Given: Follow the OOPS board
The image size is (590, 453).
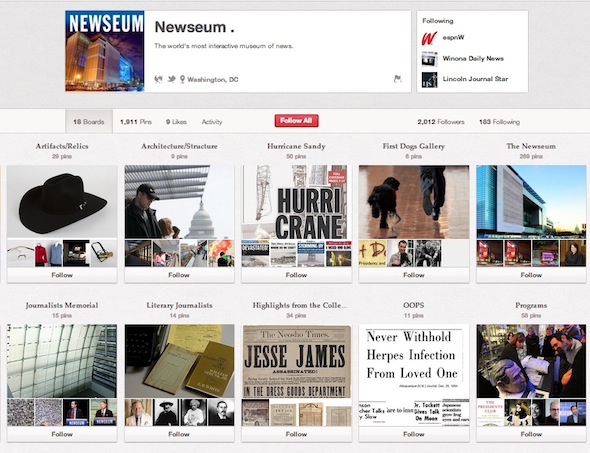Looking at the screenshot, I should point(414,434).
